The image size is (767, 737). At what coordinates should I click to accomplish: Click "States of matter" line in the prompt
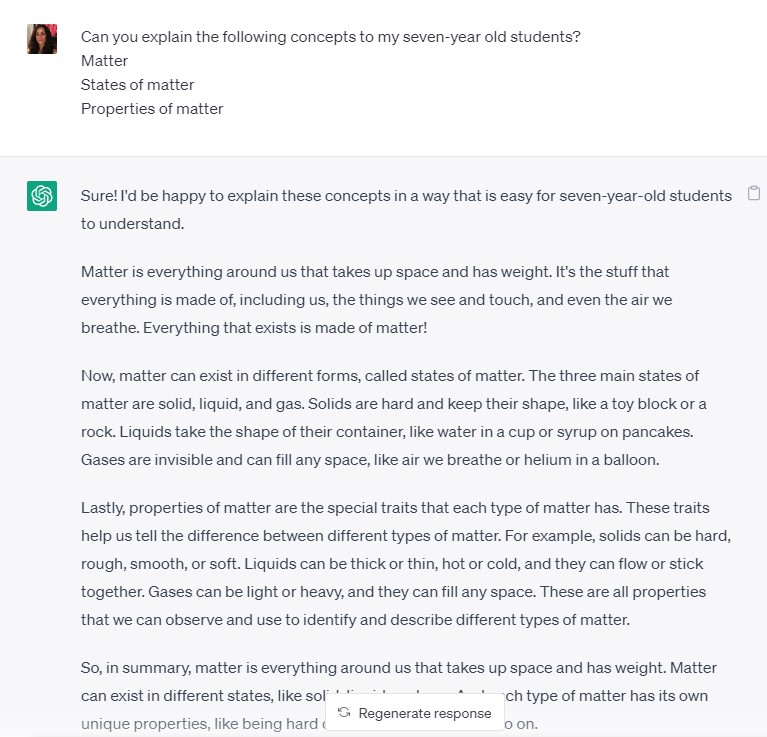137,85
